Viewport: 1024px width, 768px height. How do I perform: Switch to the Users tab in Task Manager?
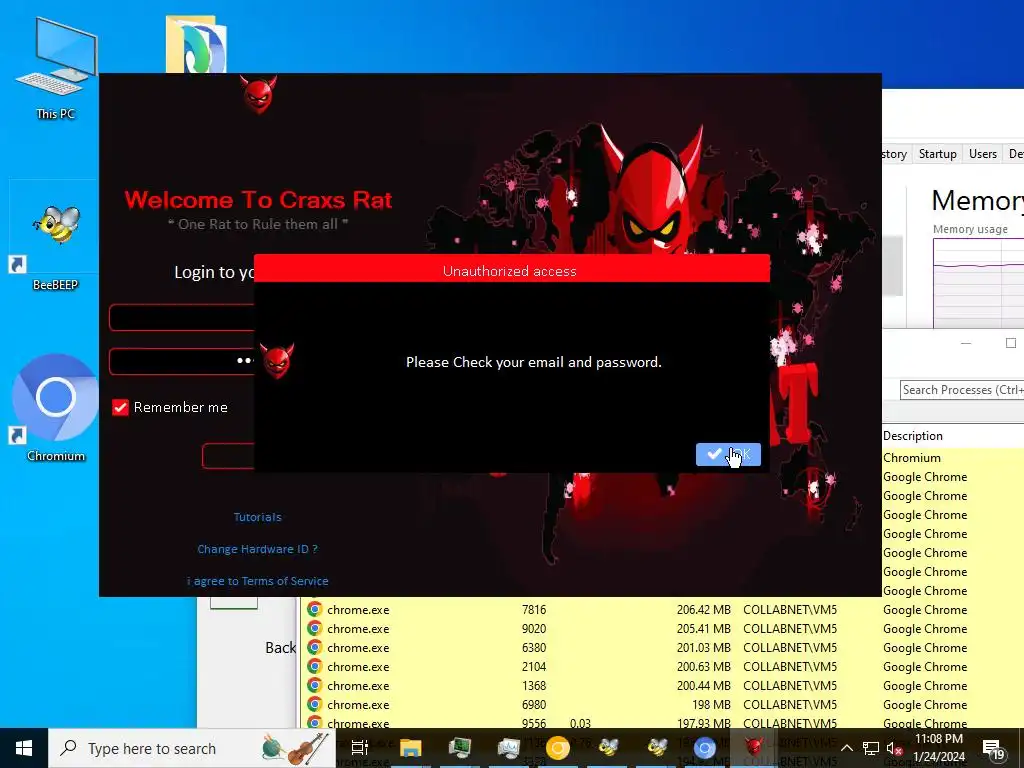[x=982, y=153]
